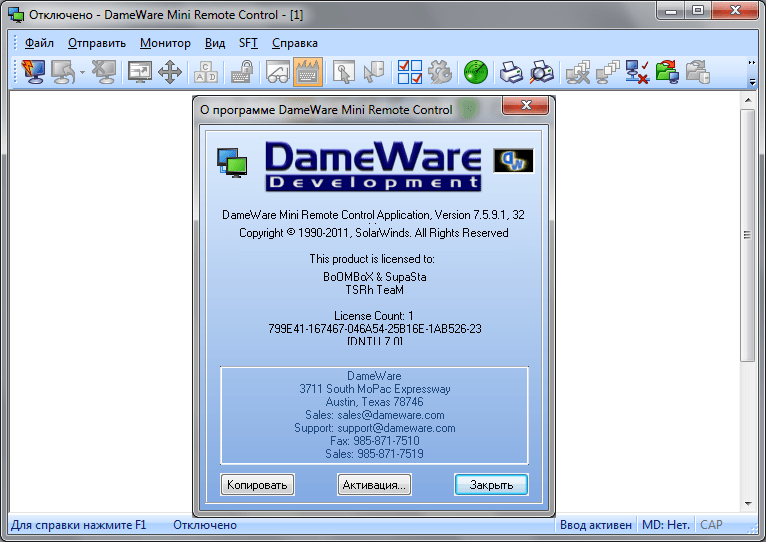
Task: Click the print preview magnifier icon
Action: click(x=541, y=72)
